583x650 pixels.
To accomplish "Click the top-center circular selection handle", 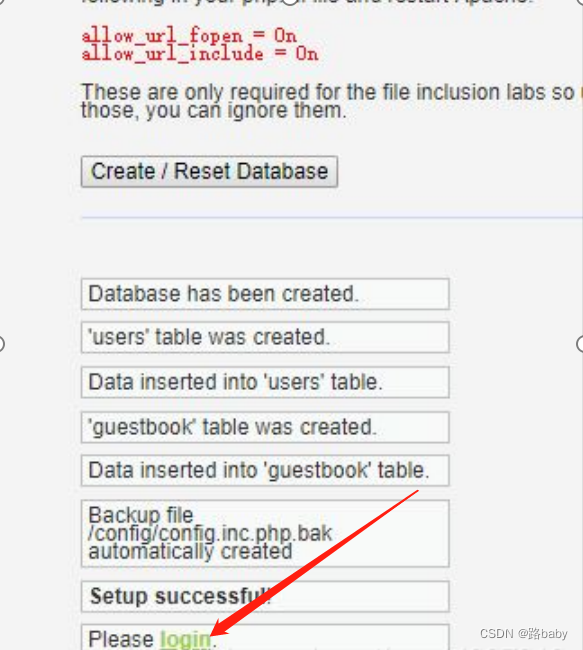I will coord(290,1).
